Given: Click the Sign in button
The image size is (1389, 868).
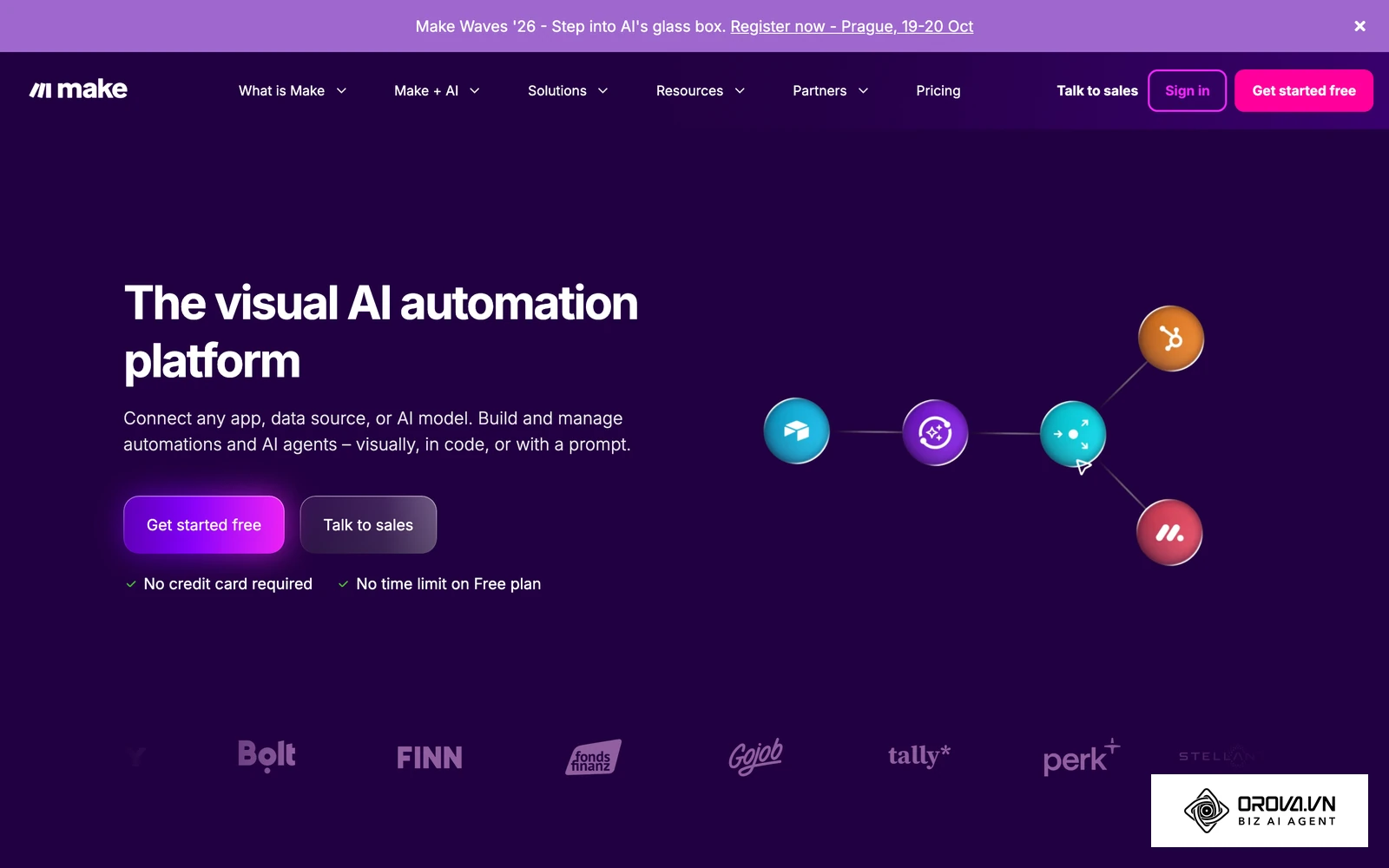Looking at the screenshot, I should [x=1187, y=90].
